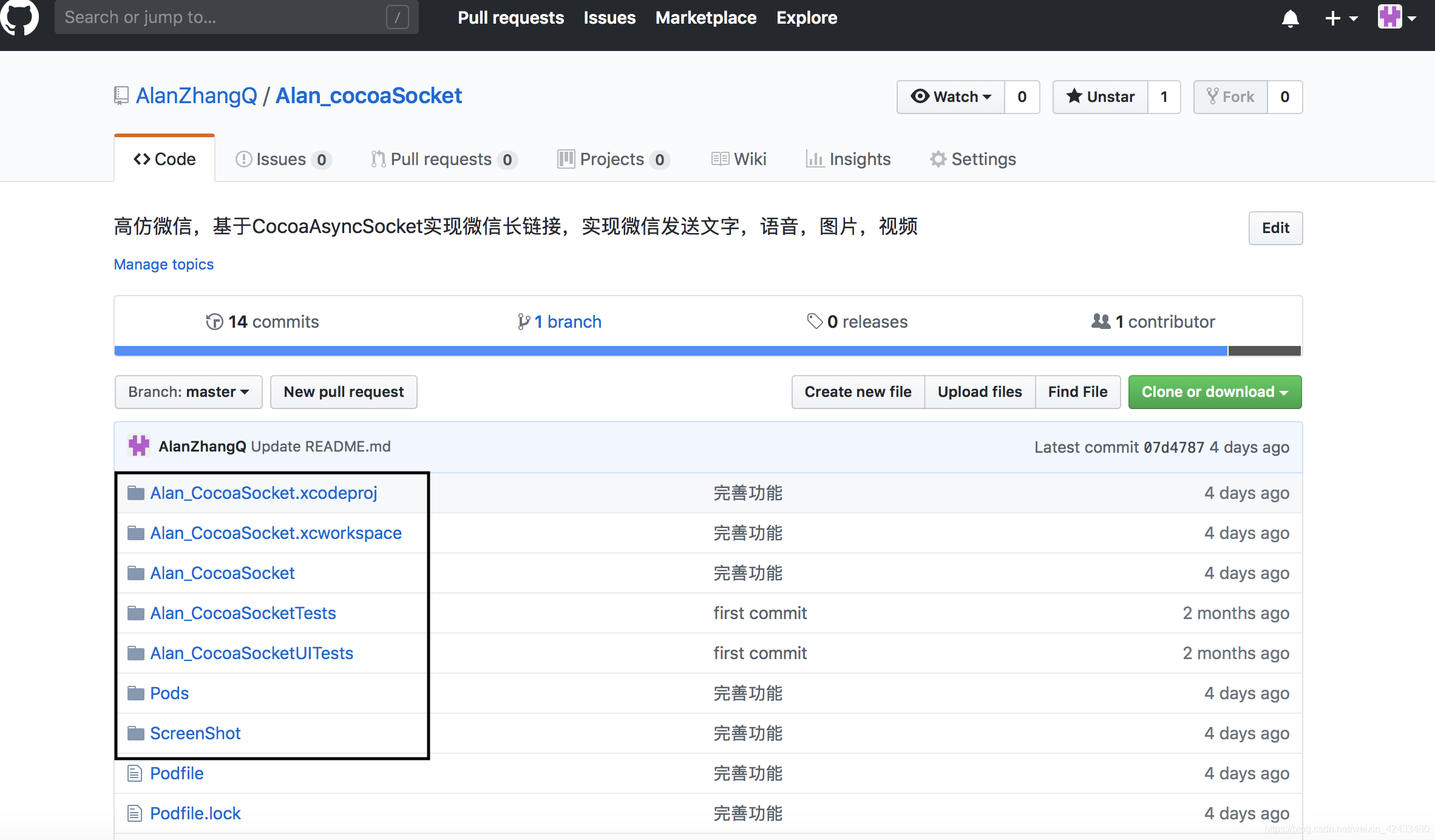Click the Podfile.lock document icon
Image resolution: width=1435 pixels, height=840 pixels.
pyautogui.click(x=134, y=813)
